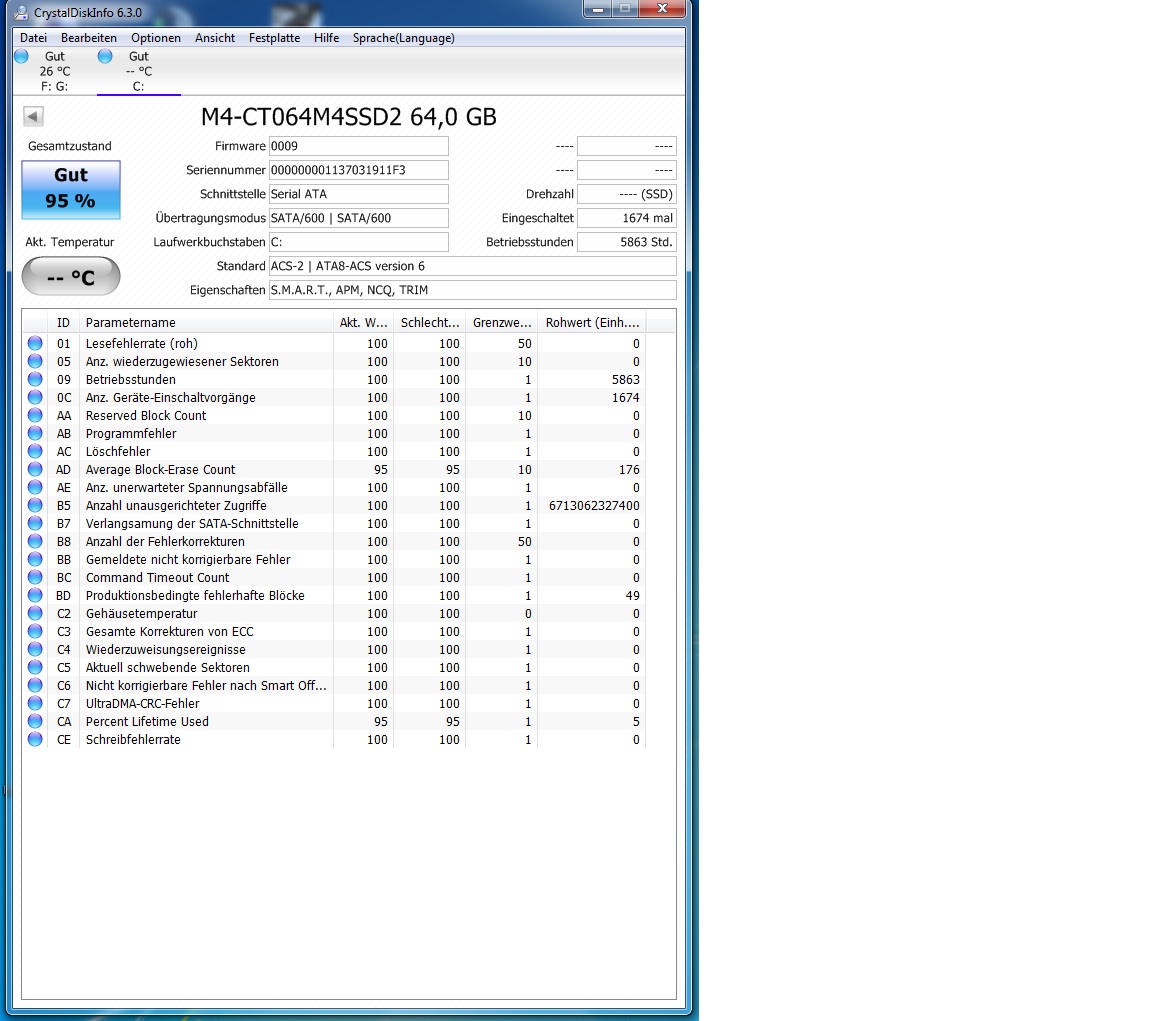
Task: Click status orb for Gemeldete nicht korrigierbare Fehler
Action: [35, 559]
